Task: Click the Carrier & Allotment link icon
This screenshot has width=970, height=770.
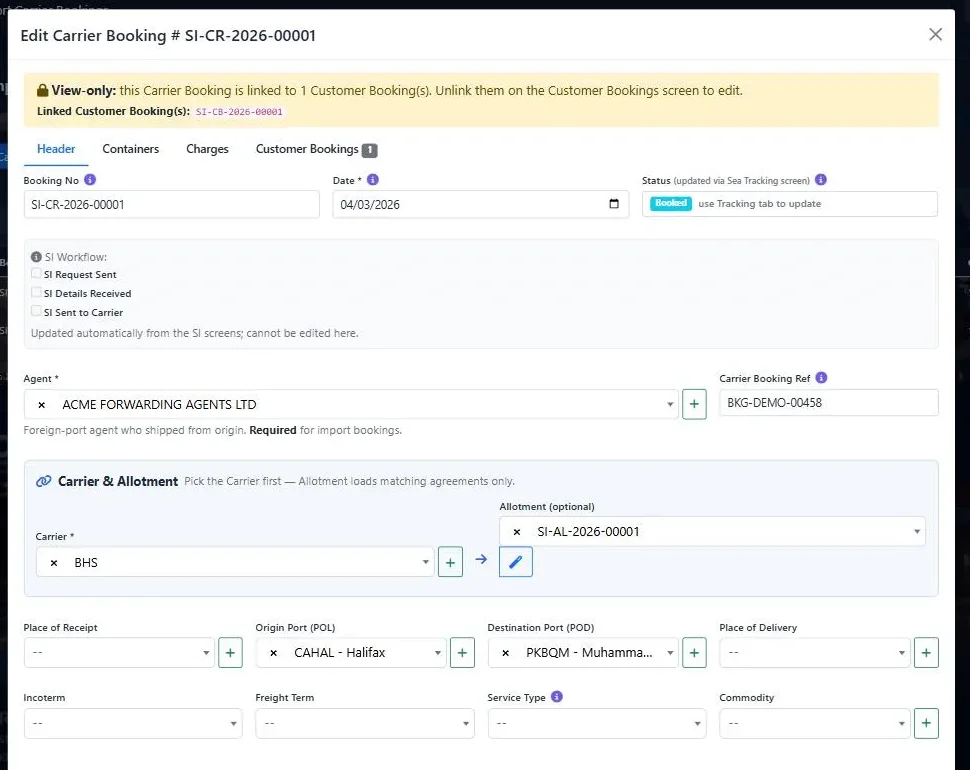Action: point(43,481)
